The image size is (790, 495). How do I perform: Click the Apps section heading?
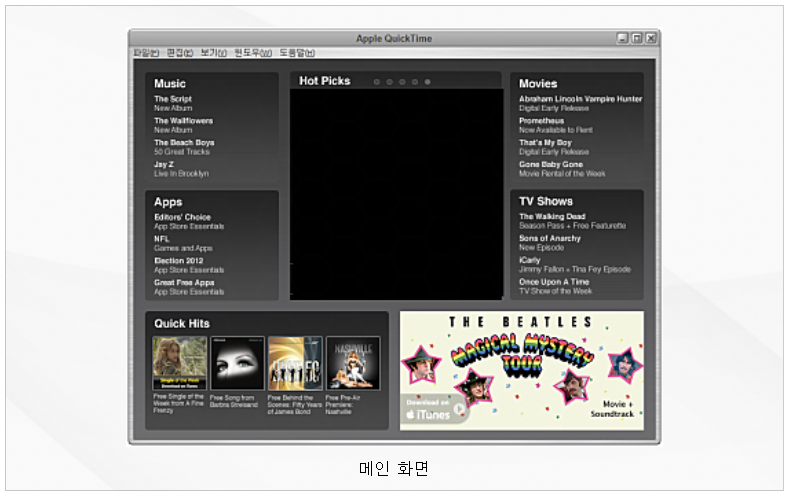pyautogui.click(x=168, y=202)
